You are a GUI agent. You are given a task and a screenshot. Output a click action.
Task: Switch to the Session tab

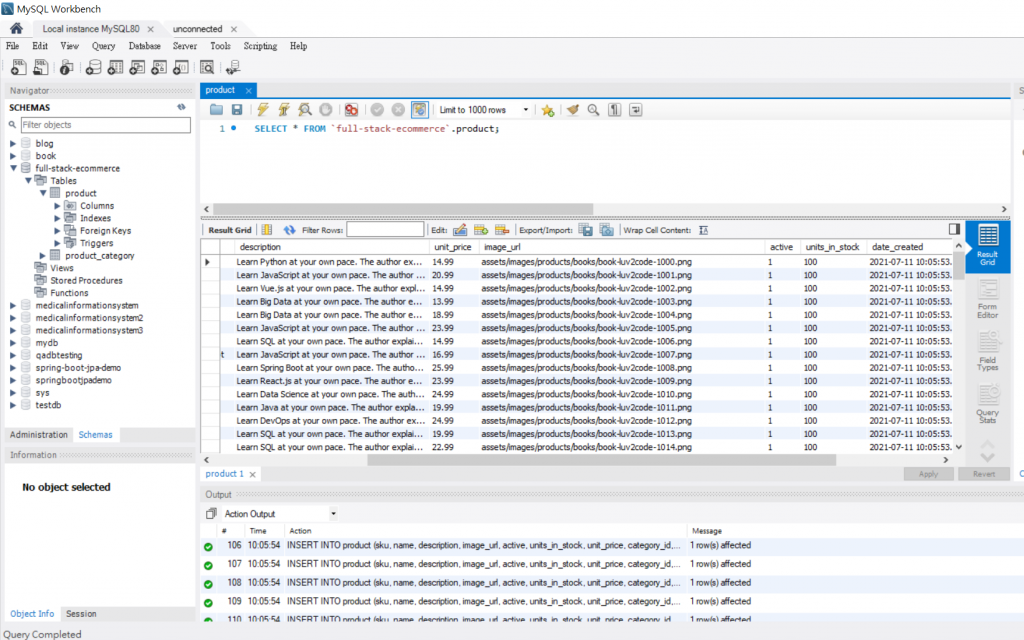tap(81, 614)
